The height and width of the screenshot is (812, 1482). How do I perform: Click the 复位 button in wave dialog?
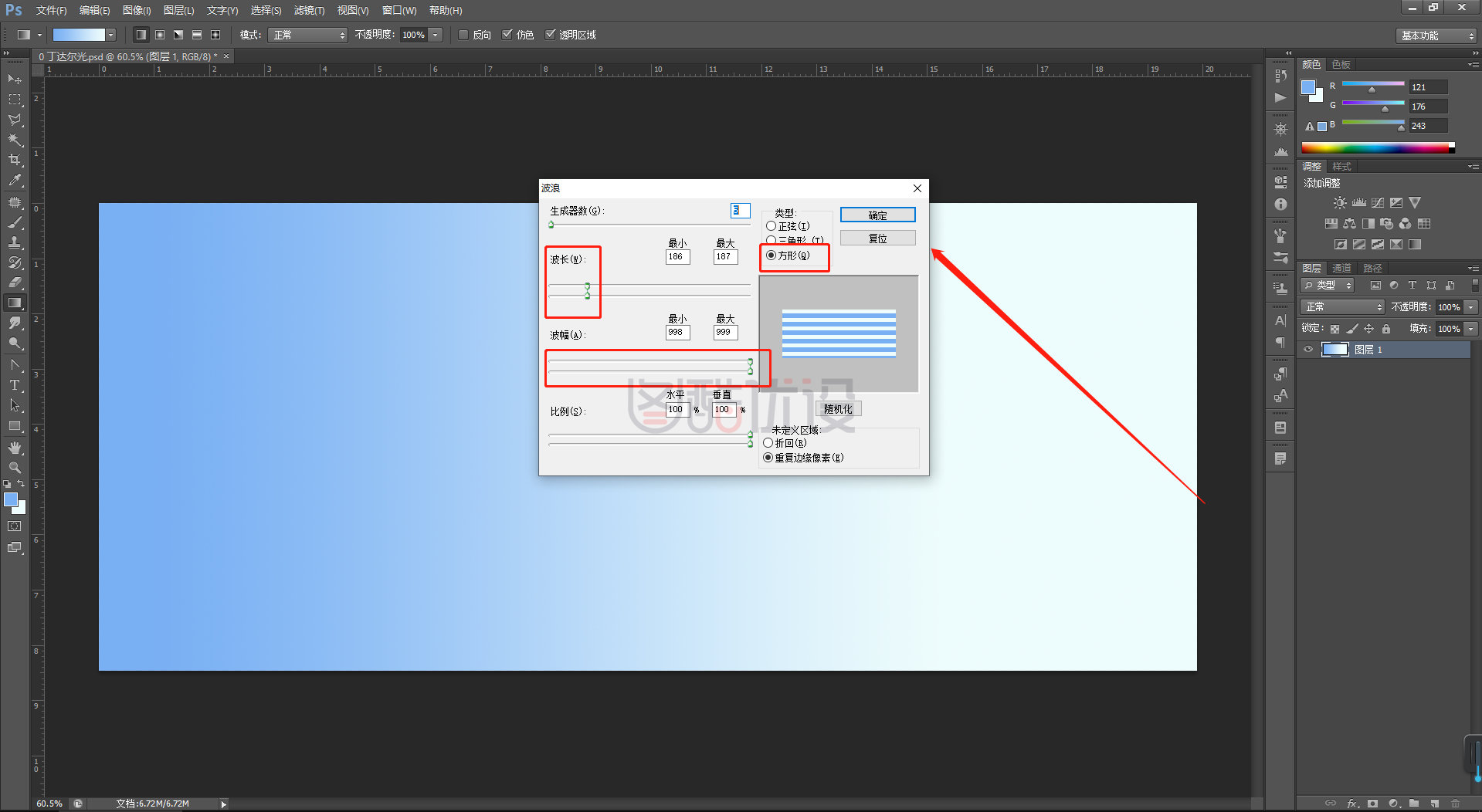click(x=877, y=239)
